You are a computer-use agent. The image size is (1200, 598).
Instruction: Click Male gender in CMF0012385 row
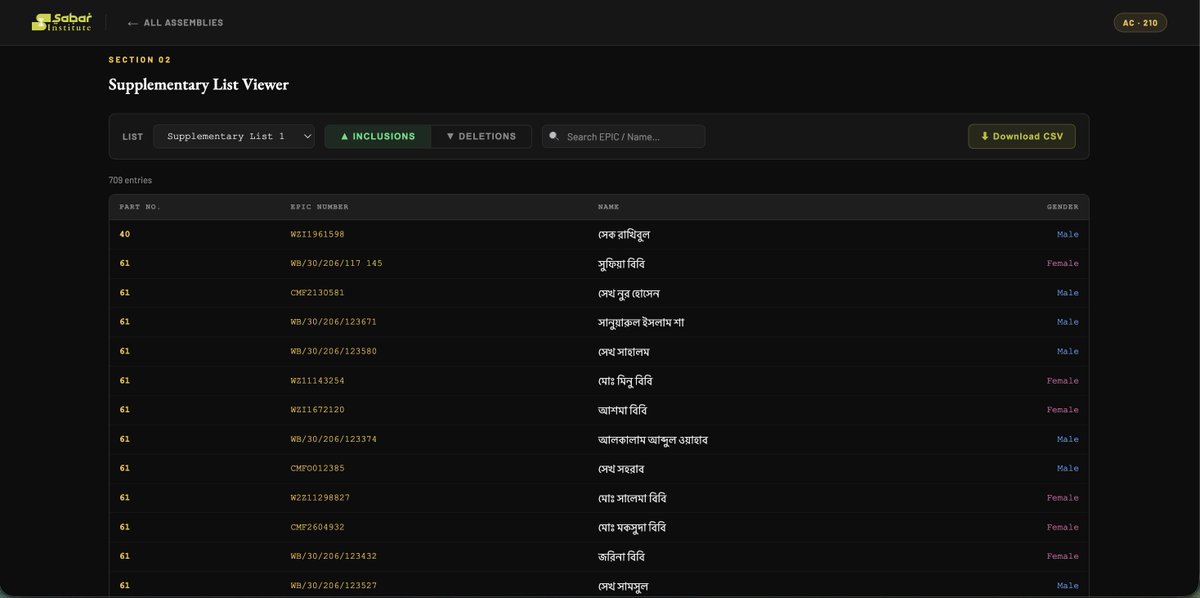1068,468
